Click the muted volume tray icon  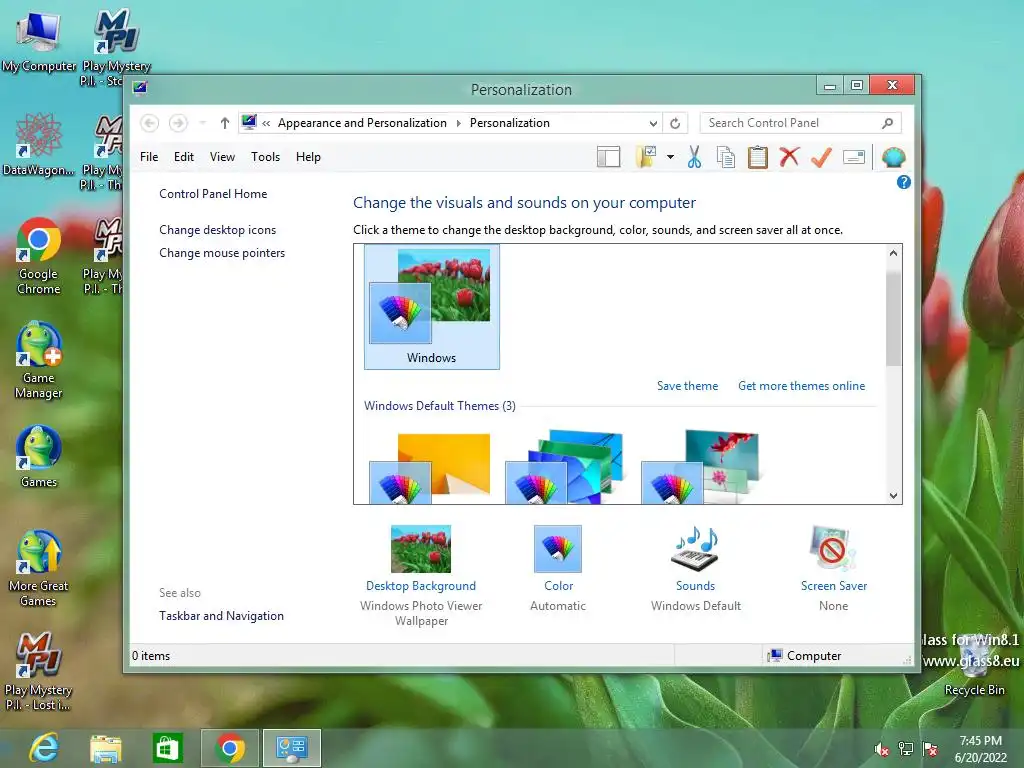(x=881, y=749)
